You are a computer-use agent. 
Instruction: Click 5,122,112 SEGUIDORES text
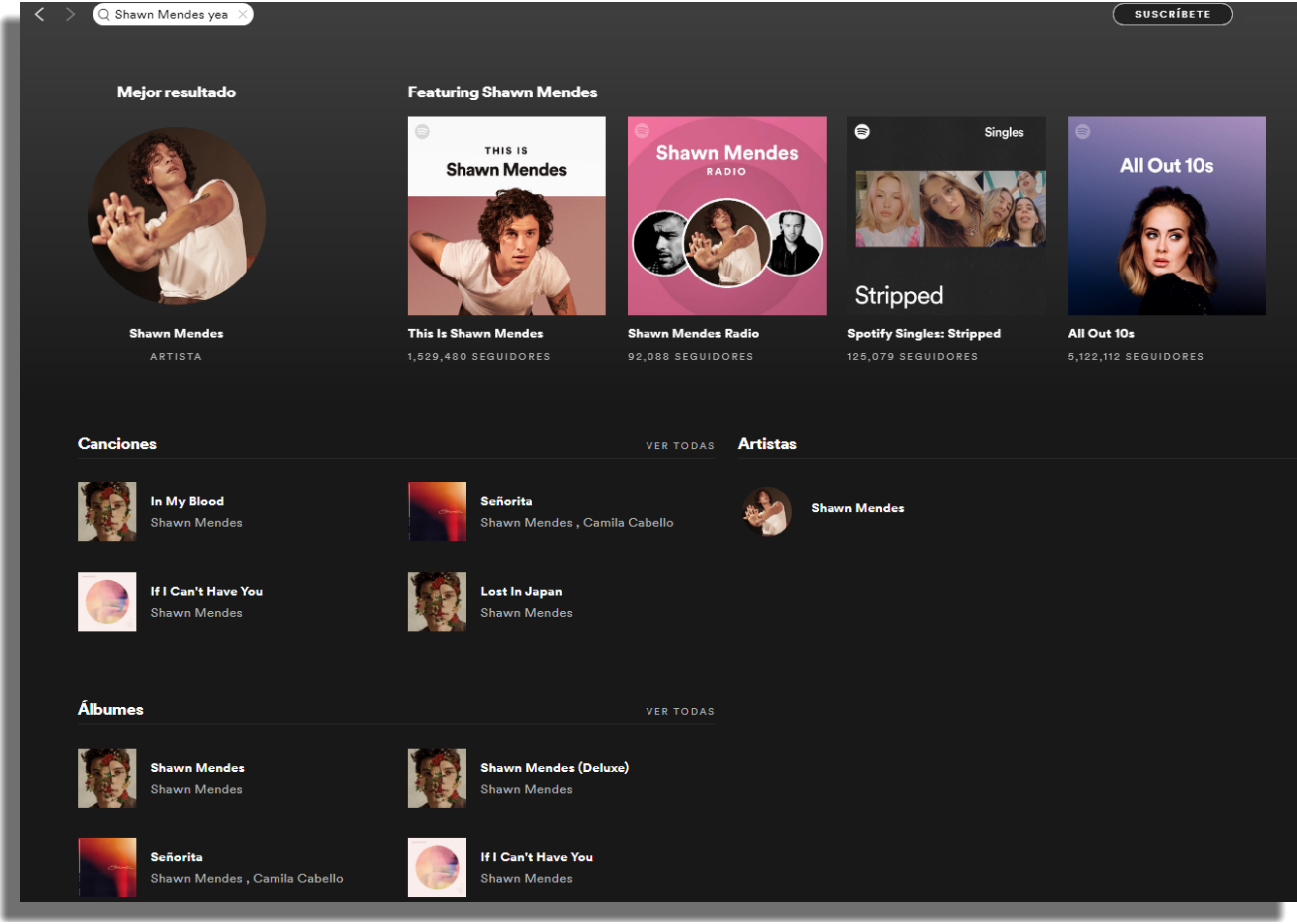tap(1136, 356)
